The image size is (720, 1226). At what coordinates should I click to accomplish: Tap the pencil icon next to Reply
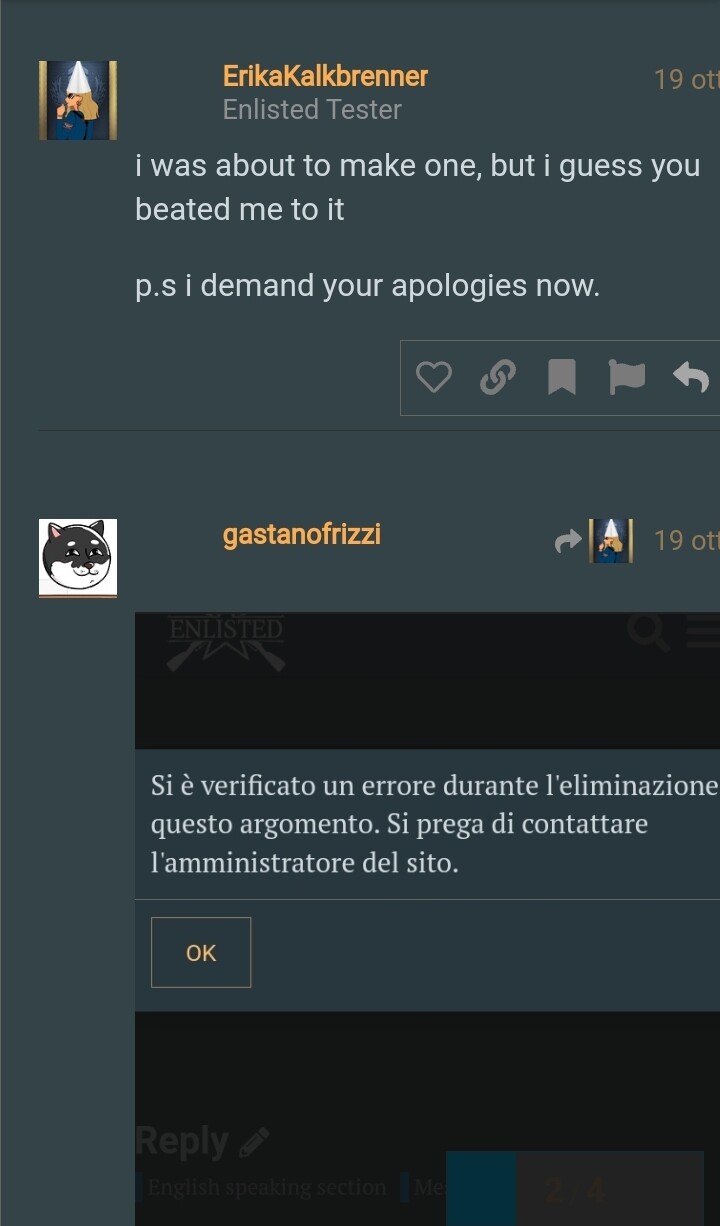click(x=255, y=1141)
